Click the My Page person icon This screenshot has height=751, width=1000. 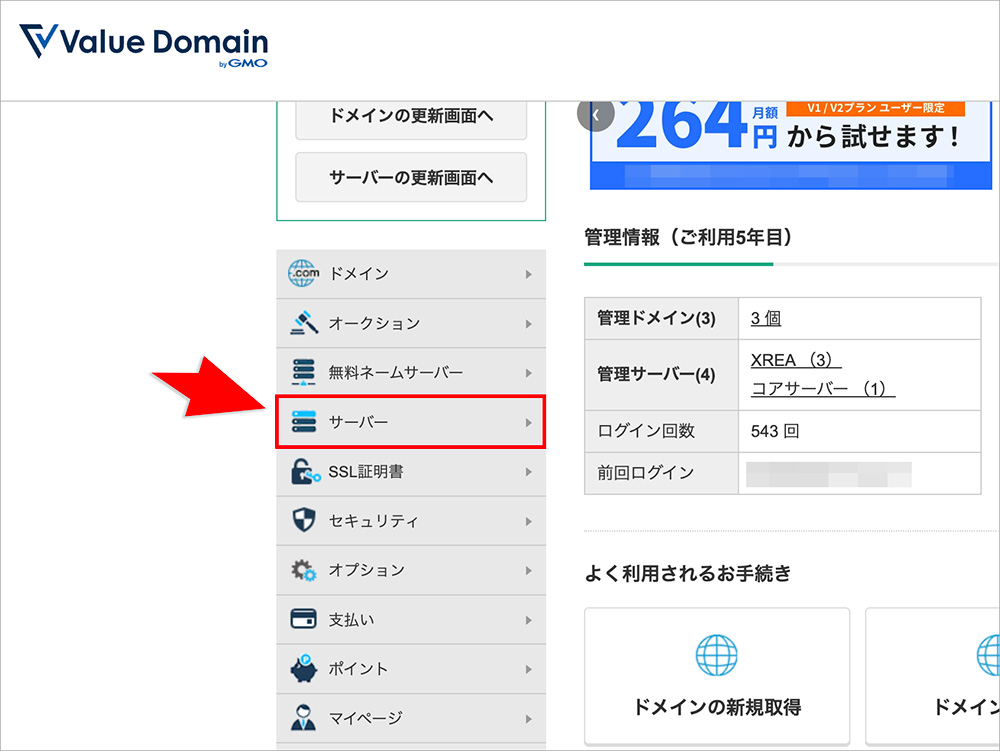click(304, 718)
